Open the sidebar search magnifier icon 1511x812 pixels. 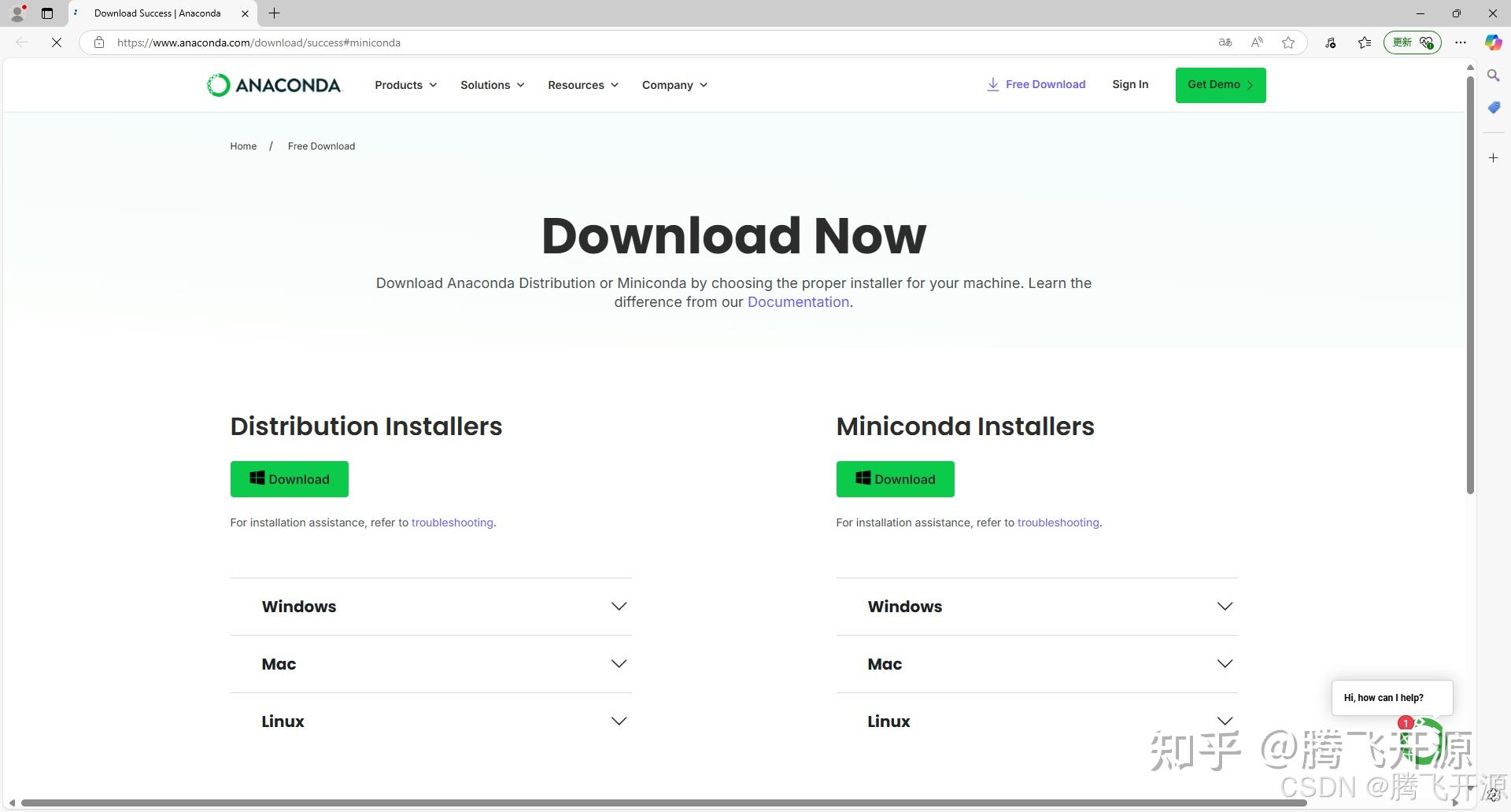pyautogui.click(x=1493, y=76)
